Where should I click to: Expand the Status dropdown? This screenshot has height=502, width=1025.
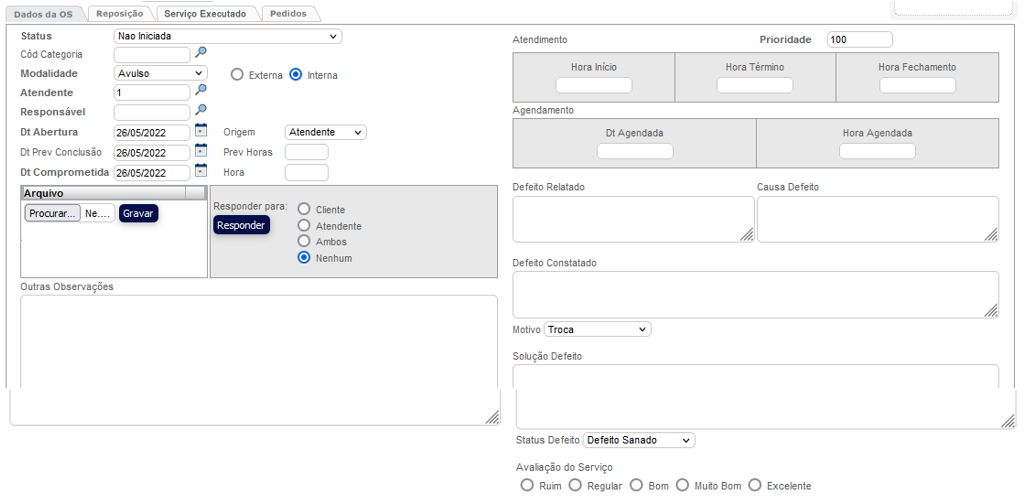tap(228, 36)
